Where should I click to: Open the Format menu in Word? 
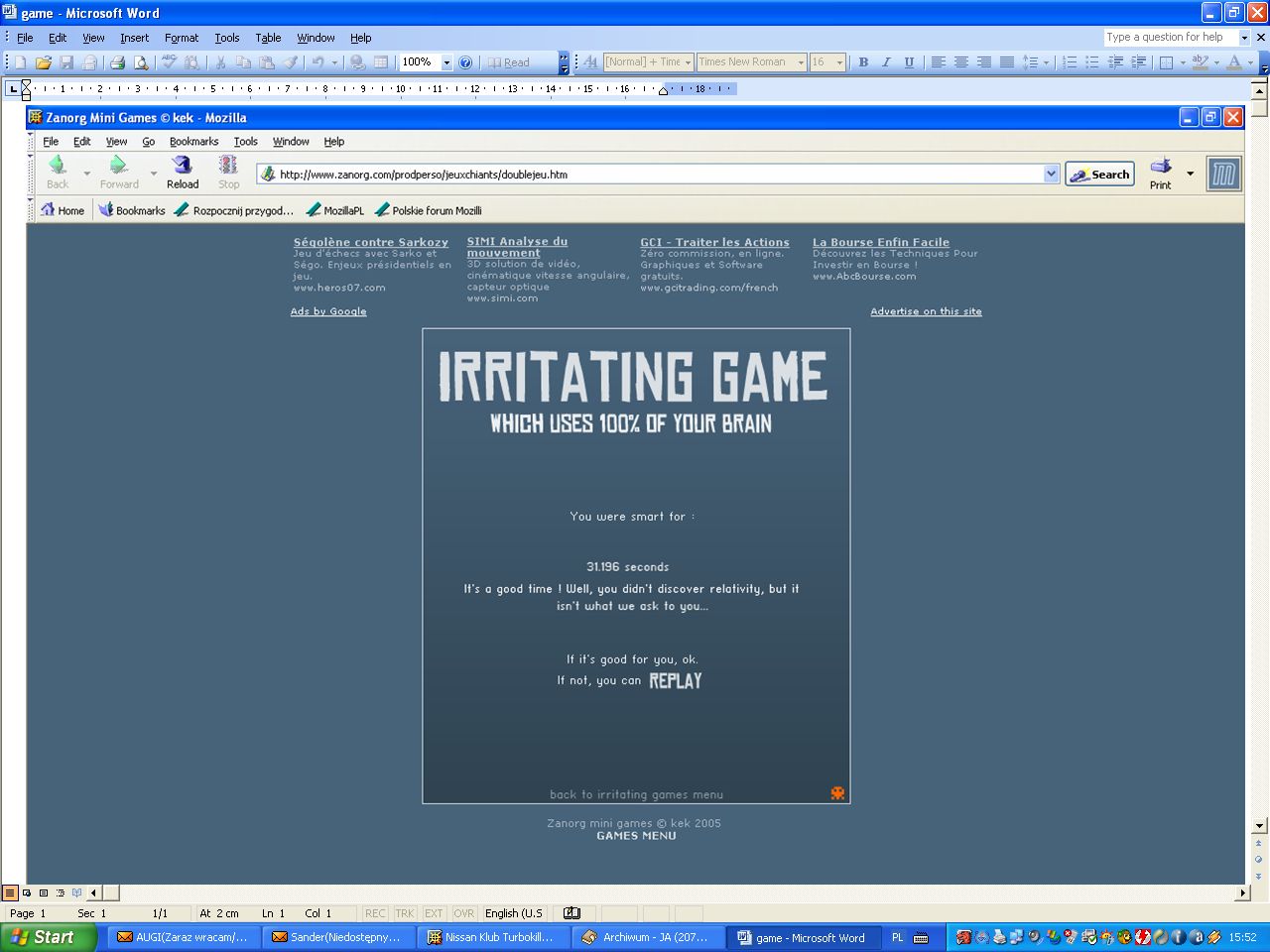point(182,38)
